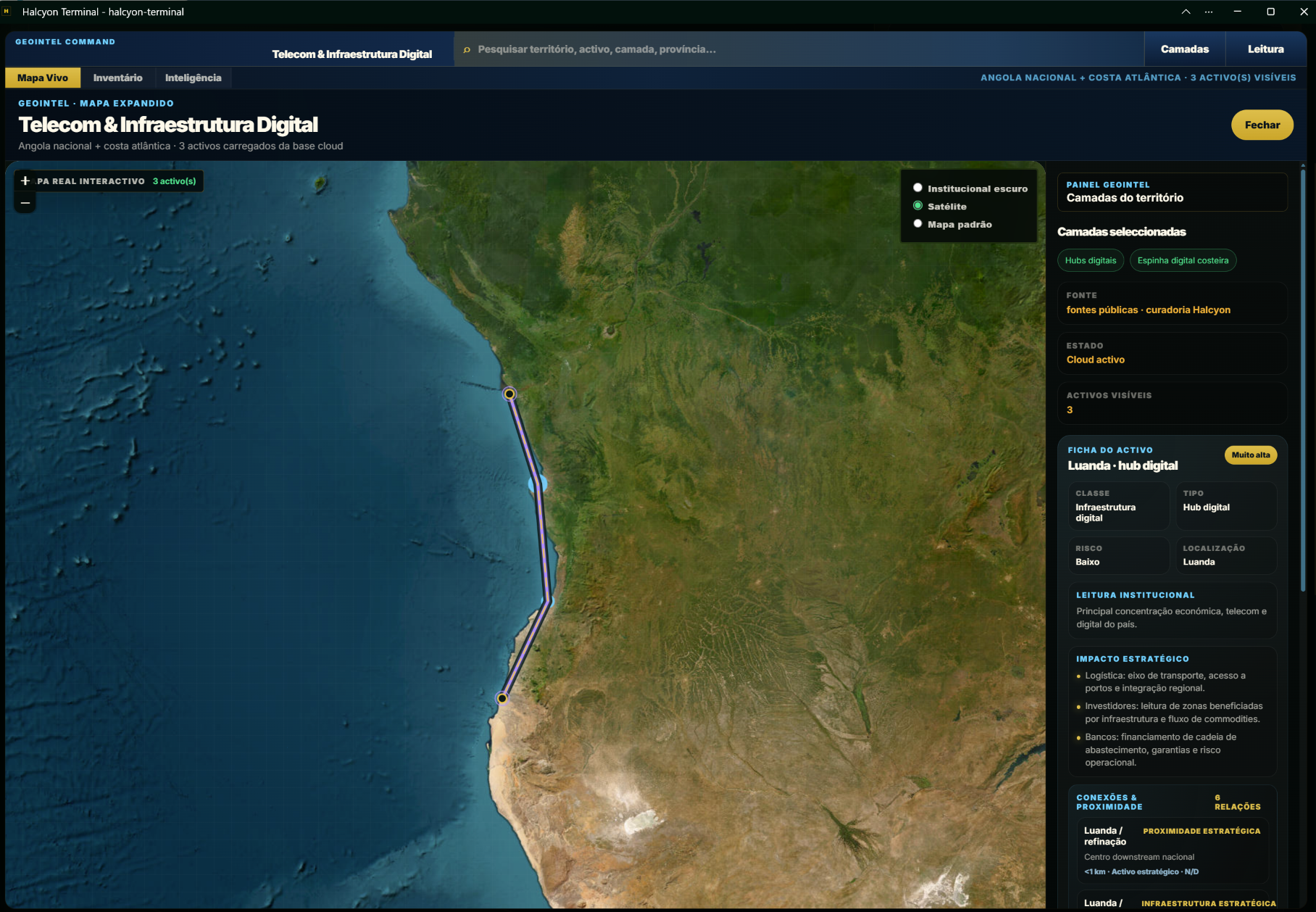Select the northern hub marker on map
1316x912 pixels.
coord(509,394)
